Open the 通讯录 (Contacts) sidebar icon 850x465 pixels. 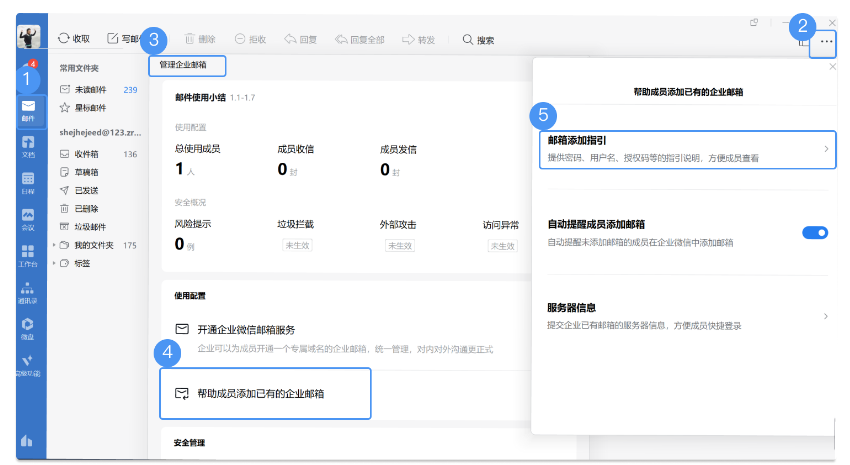pyautogui.click(x=29, y=291)
